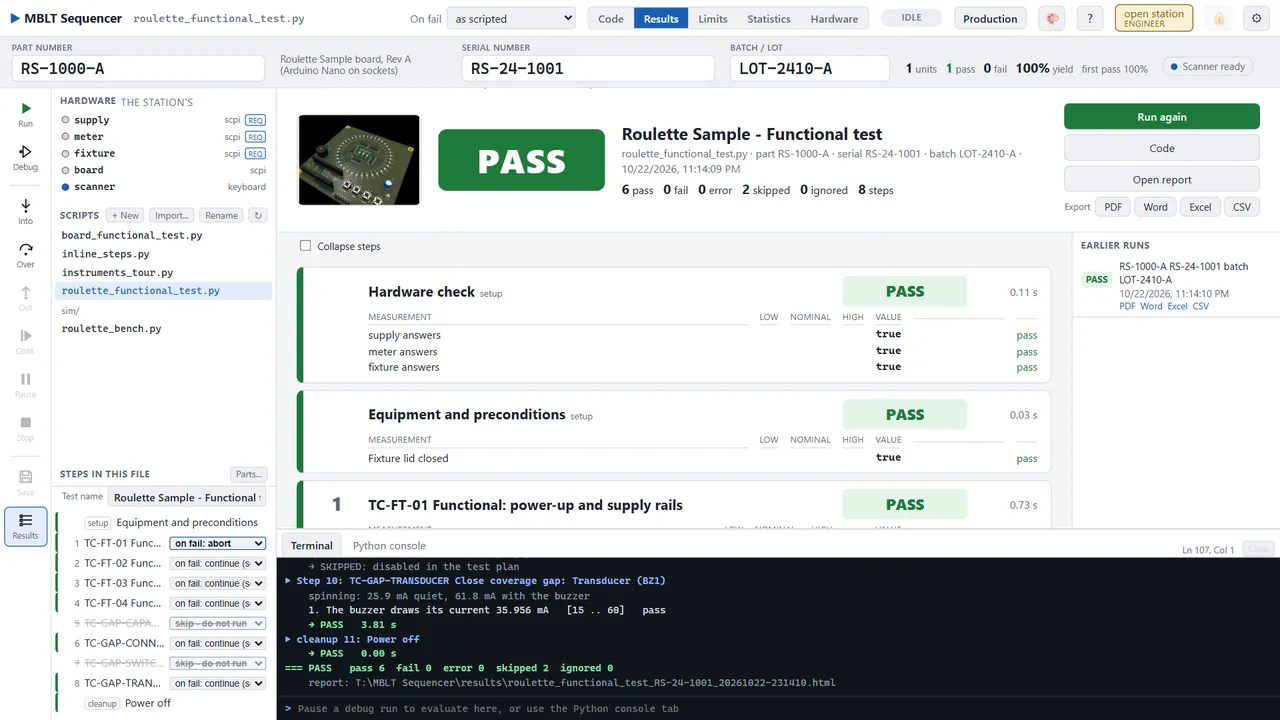The image size is (1280, 720).
Task: Open the Excel link under Earlier Runs
Action: click(1178, 306)
